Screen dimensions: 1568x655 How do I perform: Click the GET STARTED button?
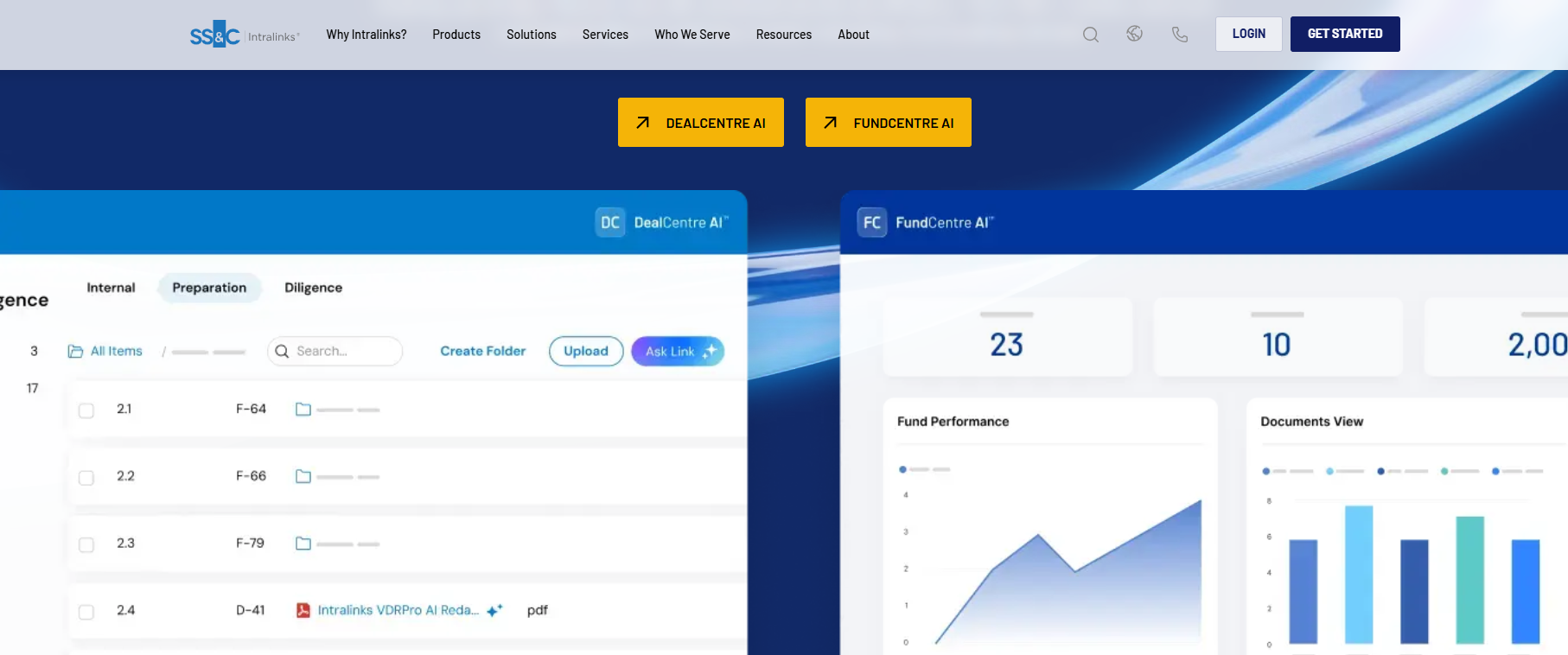pyautogui.click(x=1345, y=34)
